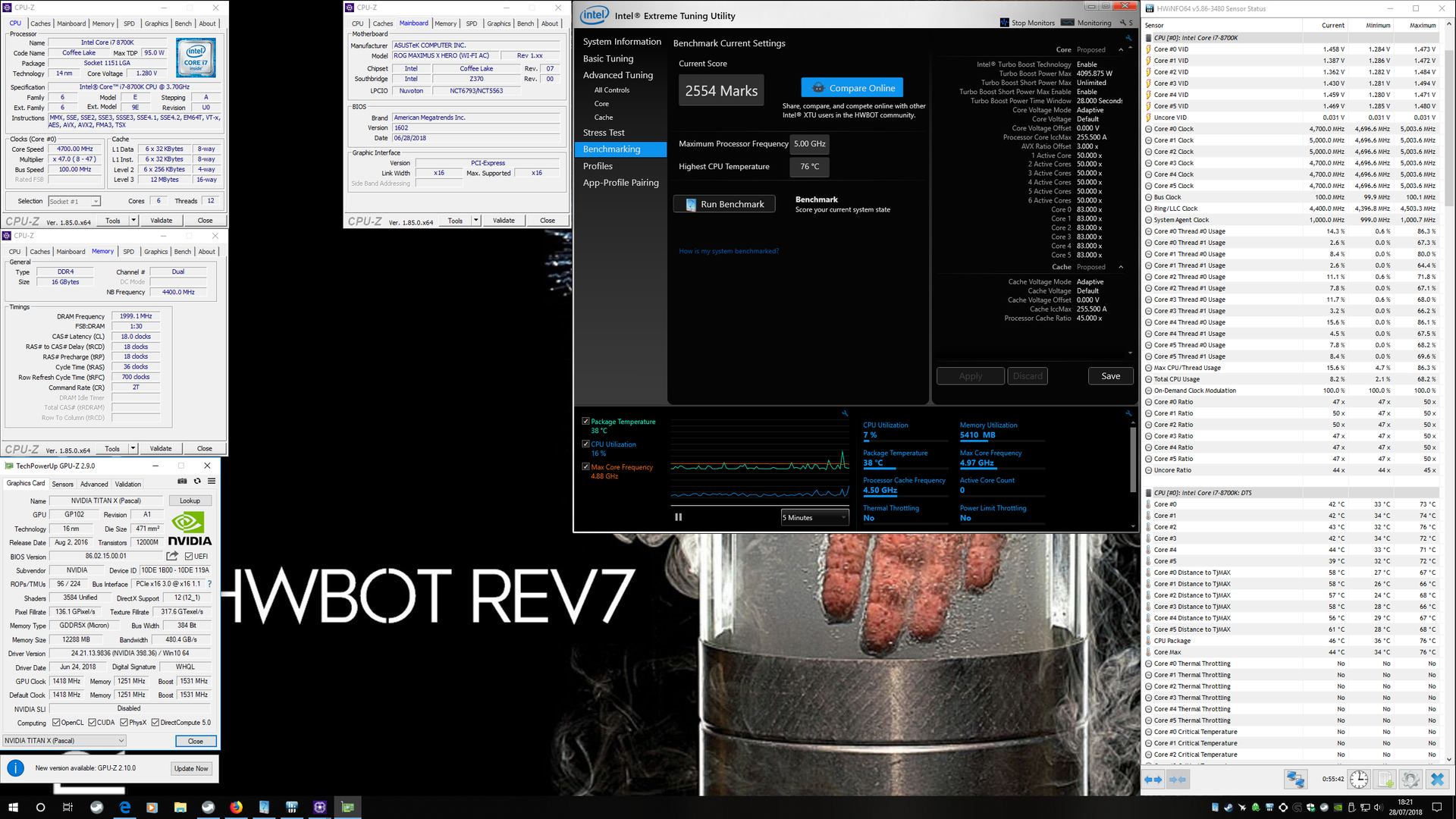Screen dimensions: 1456x819
Task: Open the Sensors tab in GPU-Z
Action: pos(62,484)
